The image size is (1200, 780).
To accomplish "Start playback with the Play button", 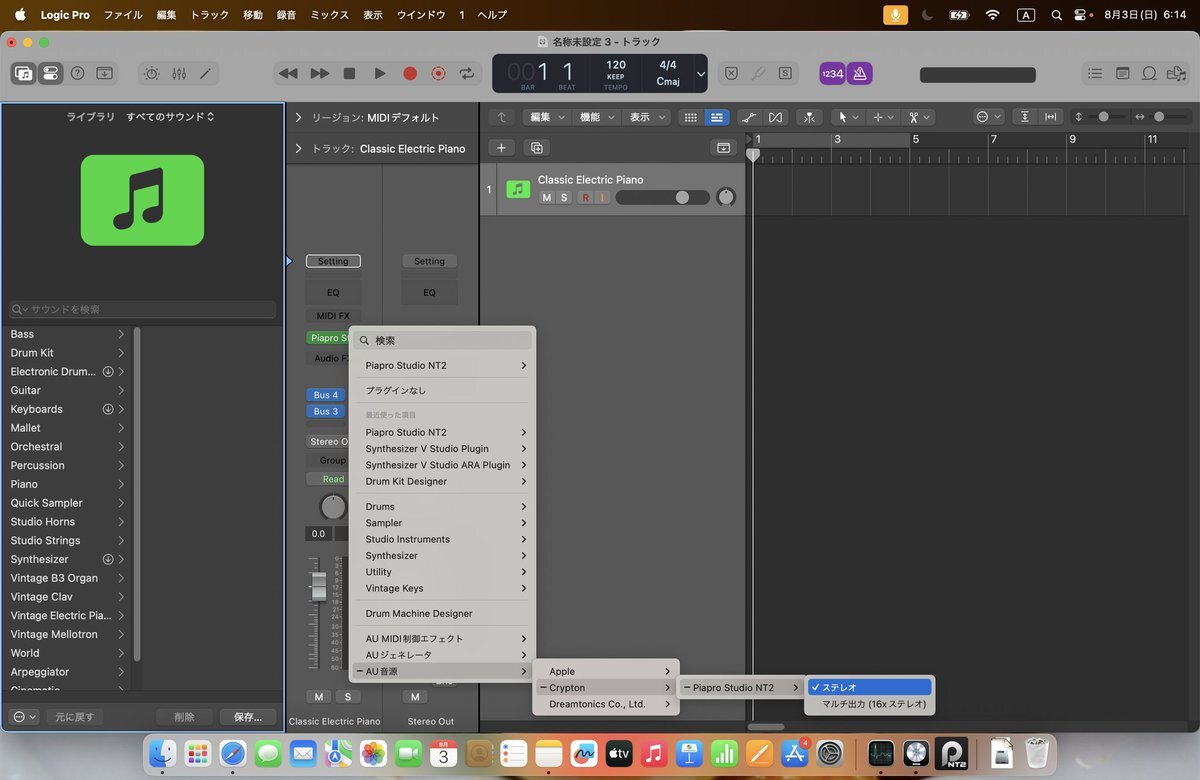I will (x=379, y=73).
